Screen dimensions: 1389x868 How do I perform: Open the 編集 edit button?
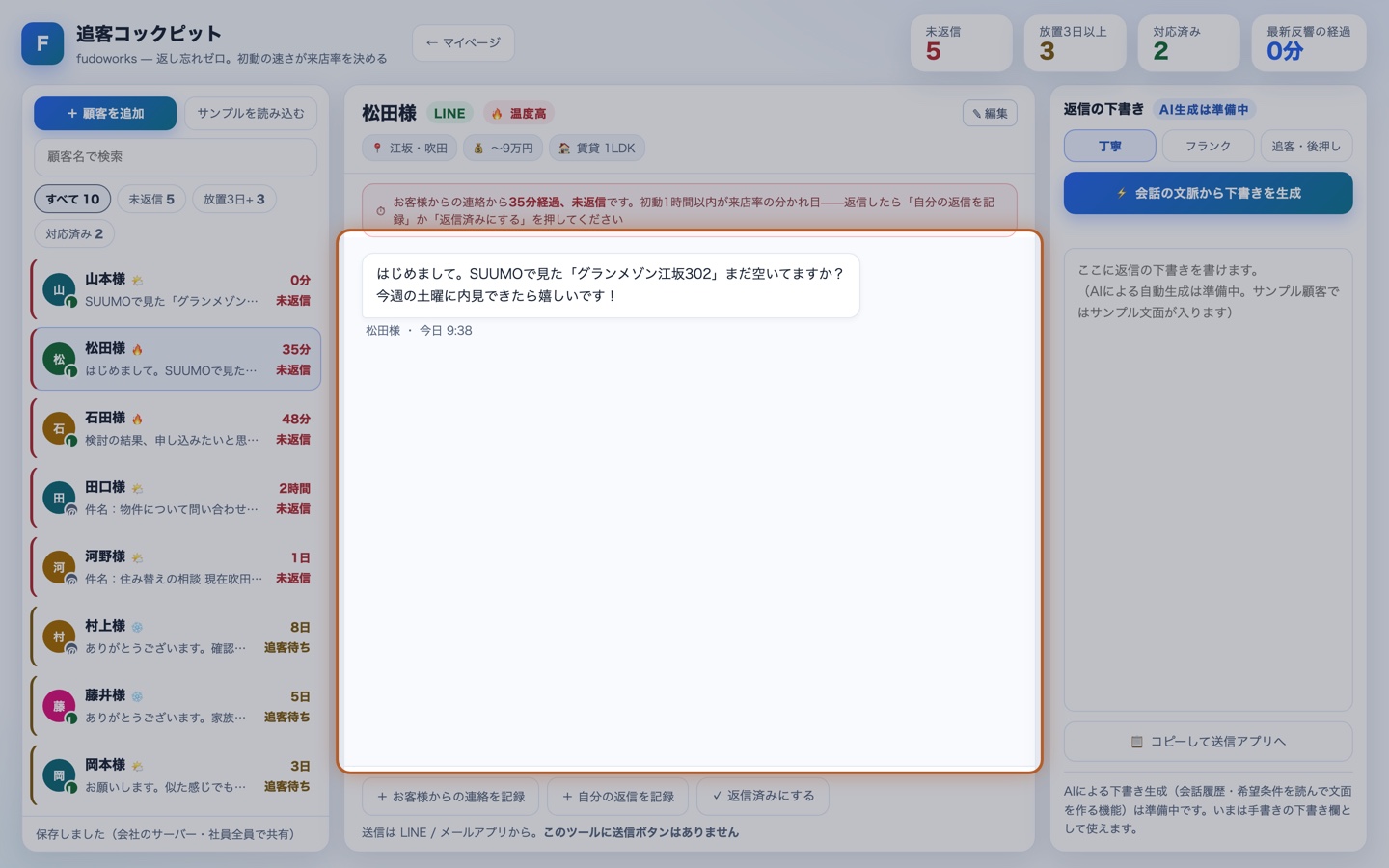[x=990, y=113]
